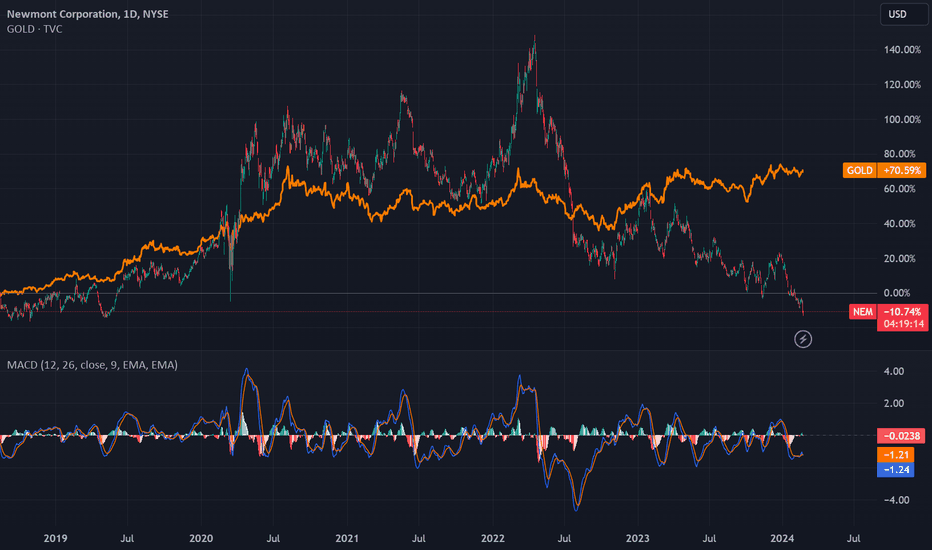Click the +70.59% GOLD value tag

(902, 171)
